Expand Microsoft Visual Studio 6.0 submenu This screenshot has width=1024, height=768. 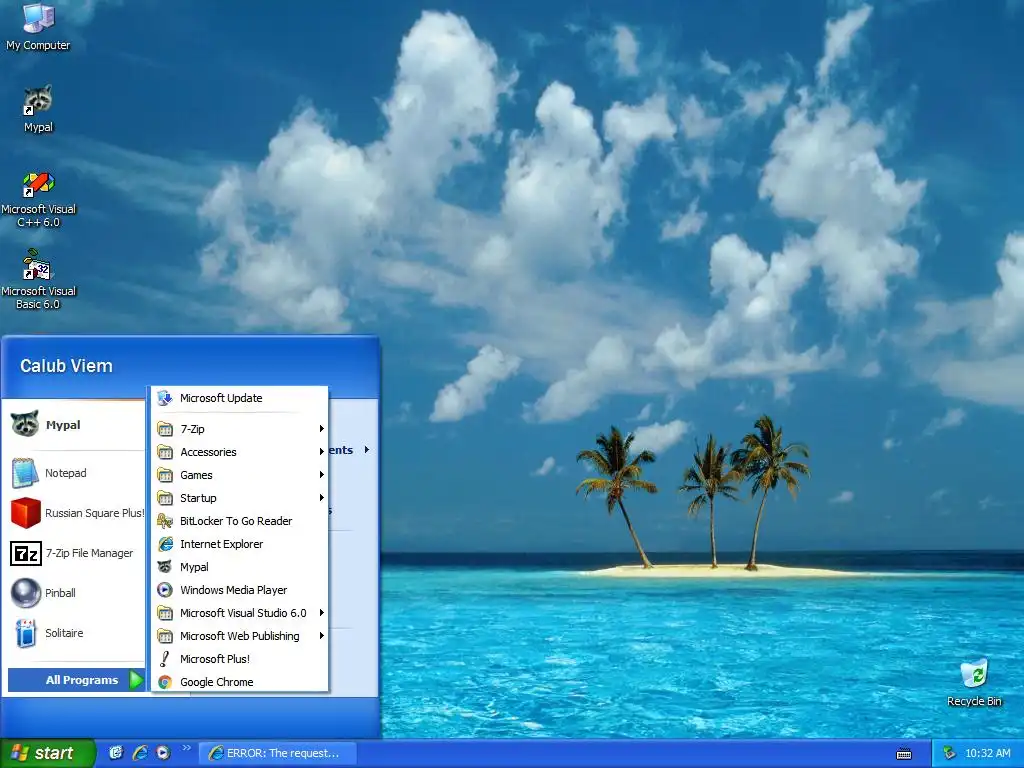click(240, 613)
